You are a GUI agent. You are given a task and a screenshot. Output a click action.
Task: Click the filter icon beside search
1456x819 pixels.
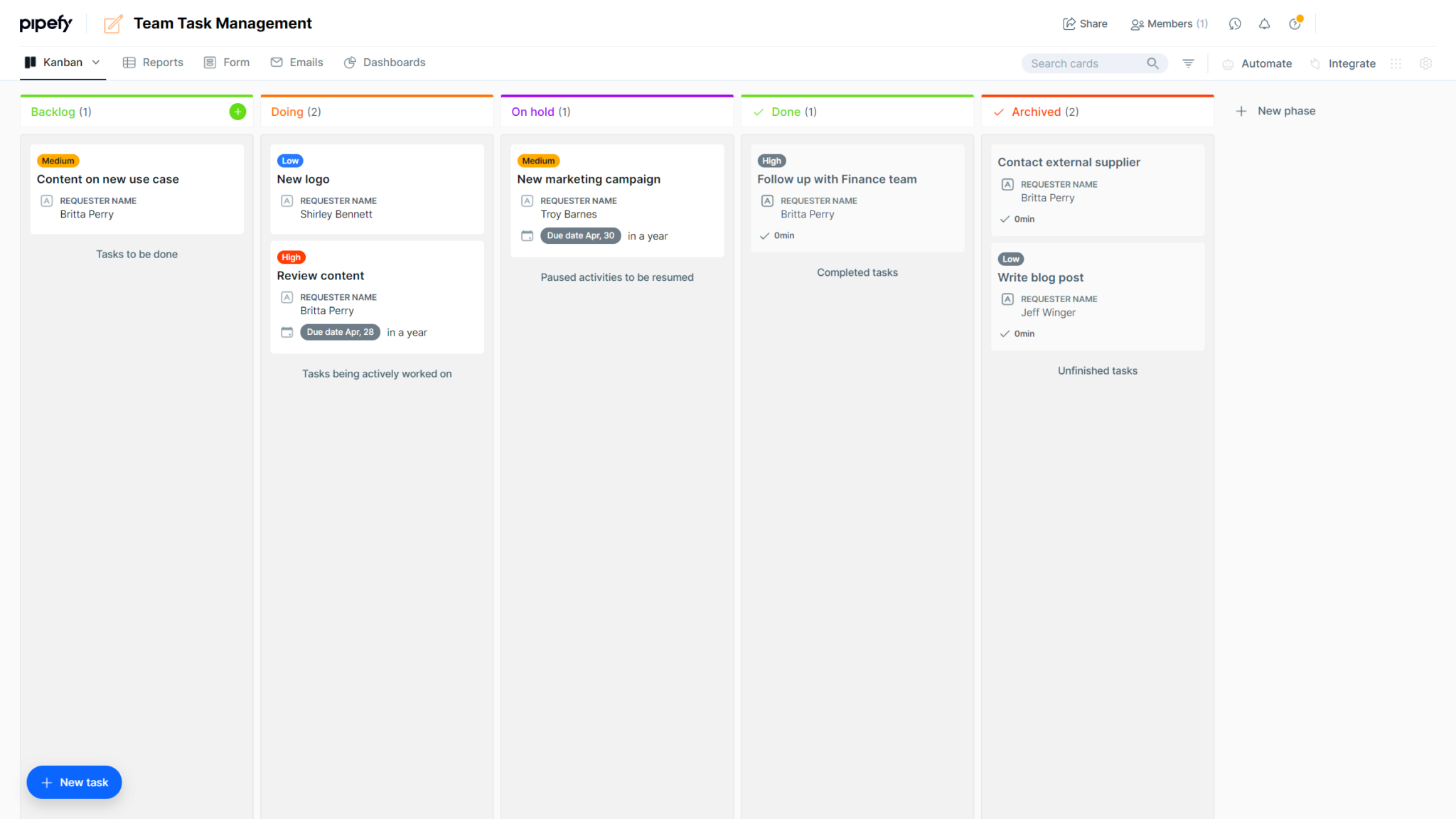1188,63
